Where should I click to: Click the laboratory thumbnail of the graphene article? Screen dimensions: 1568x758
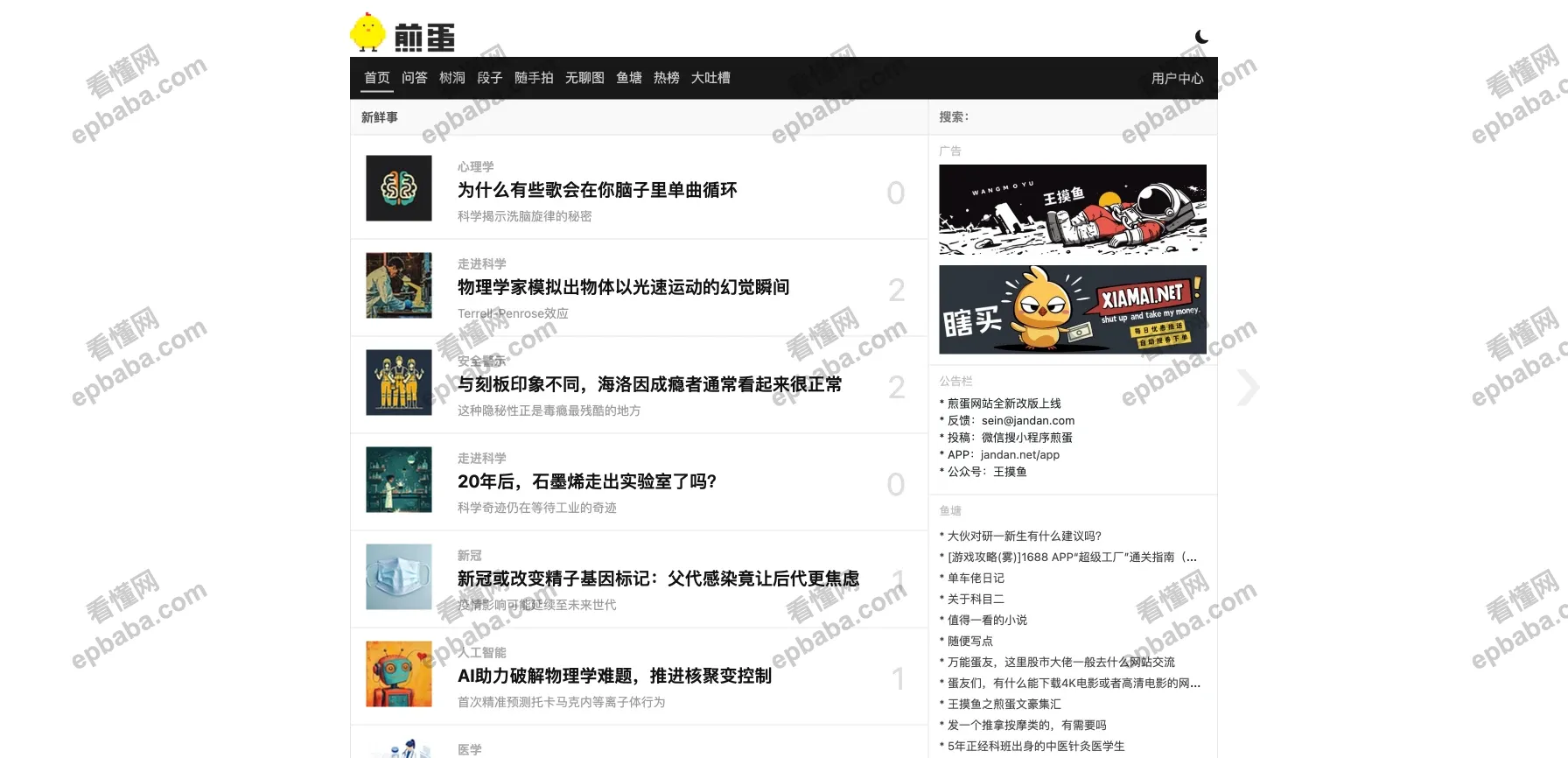tap(399, 480)
